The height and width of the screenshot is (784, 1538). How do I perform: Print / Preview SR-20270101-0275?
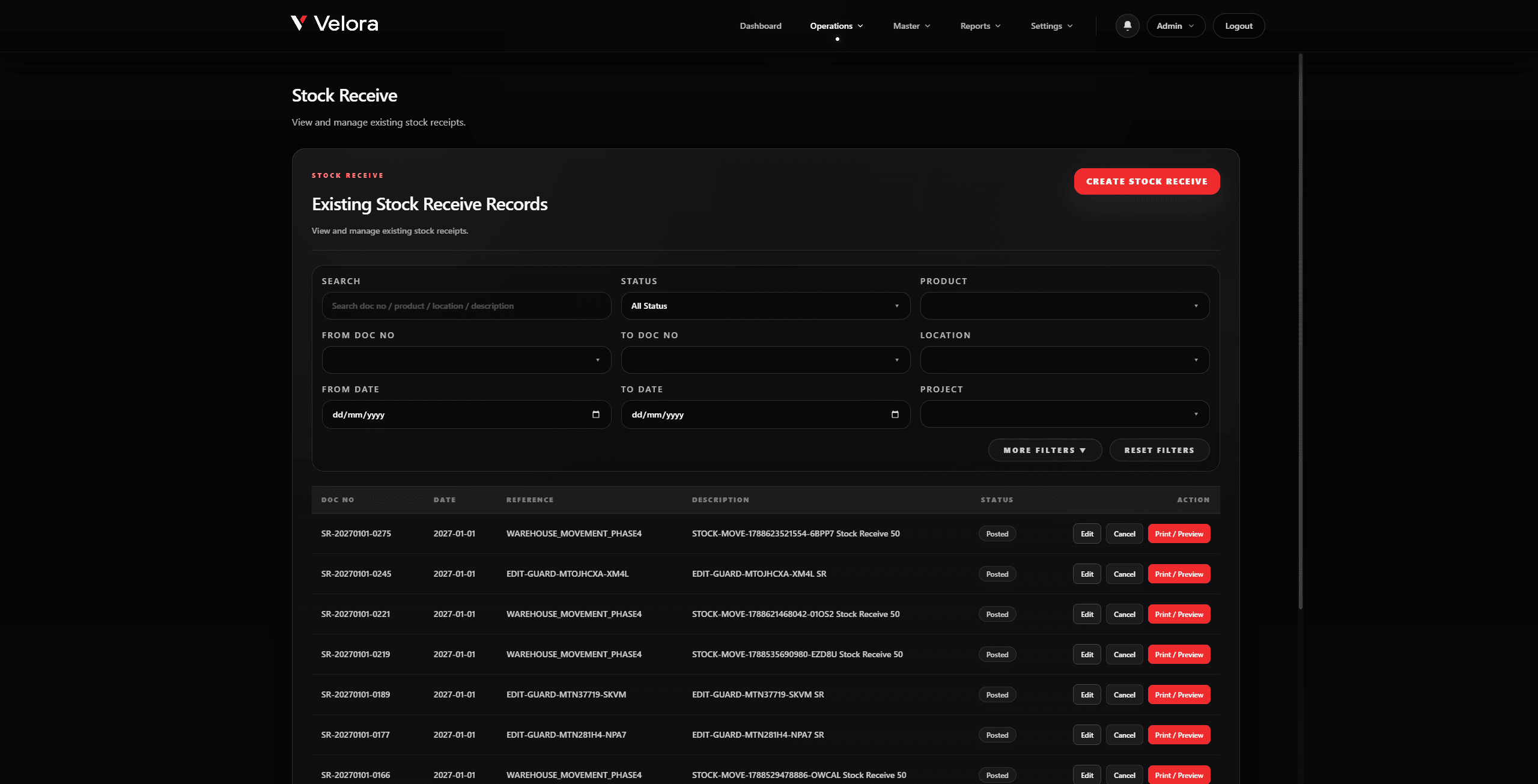point(1179,533)
